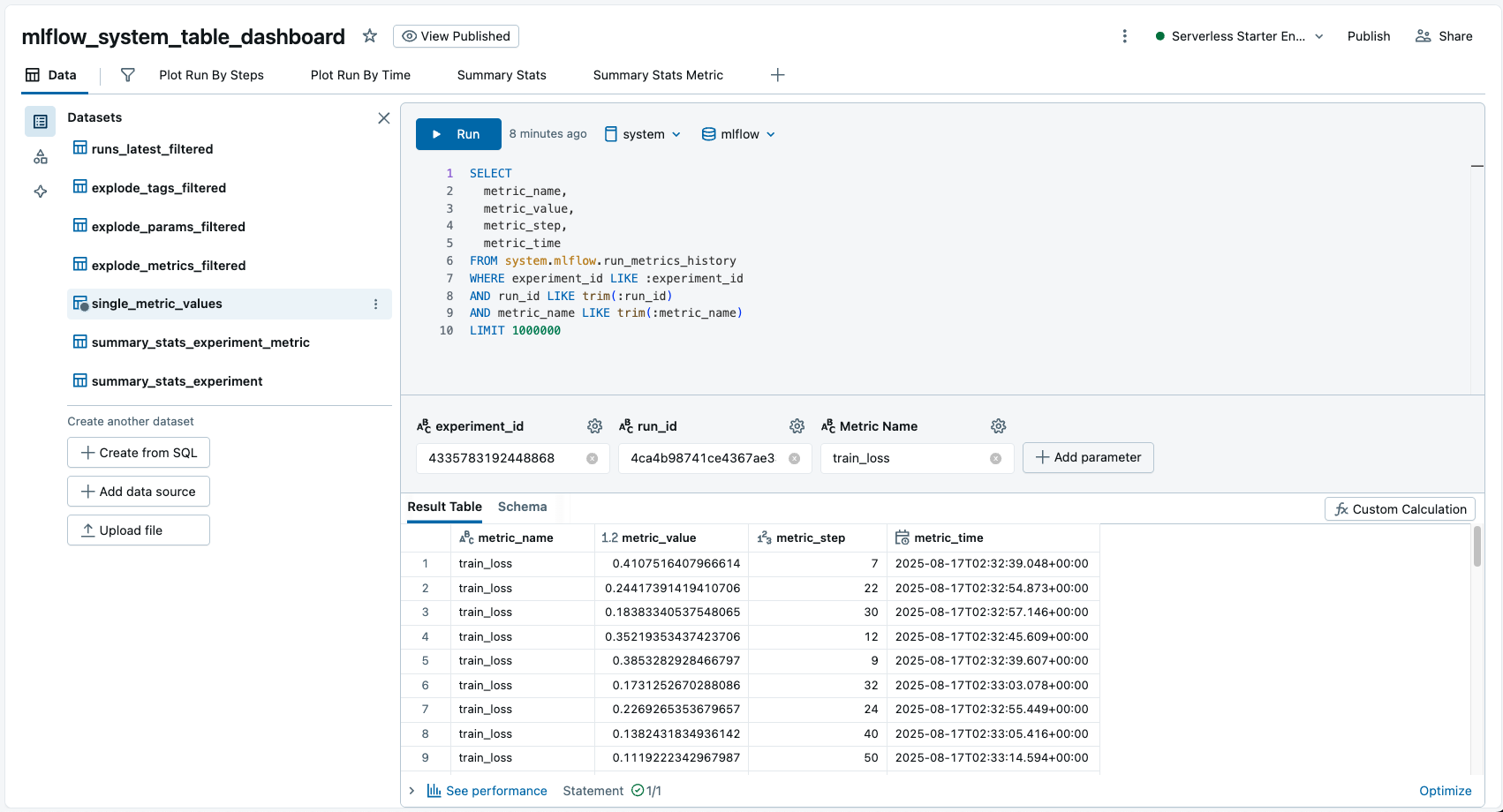
Task: Toggle the favorite star next to dashboard title
Action: (x=369, y=36)
